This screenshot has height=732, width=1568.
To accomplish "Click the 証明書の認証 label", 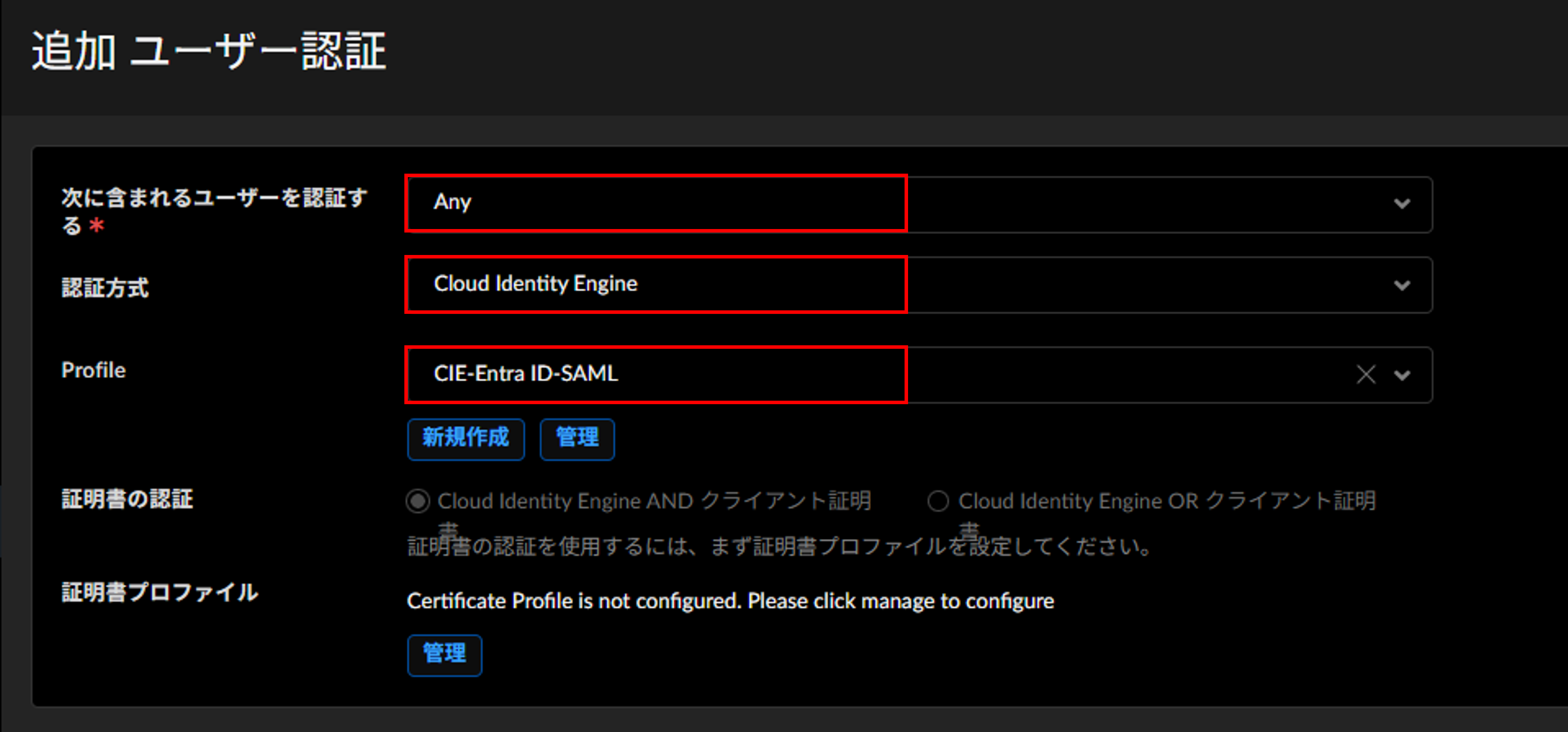I will pyautogui.click(x=127, y=499).
